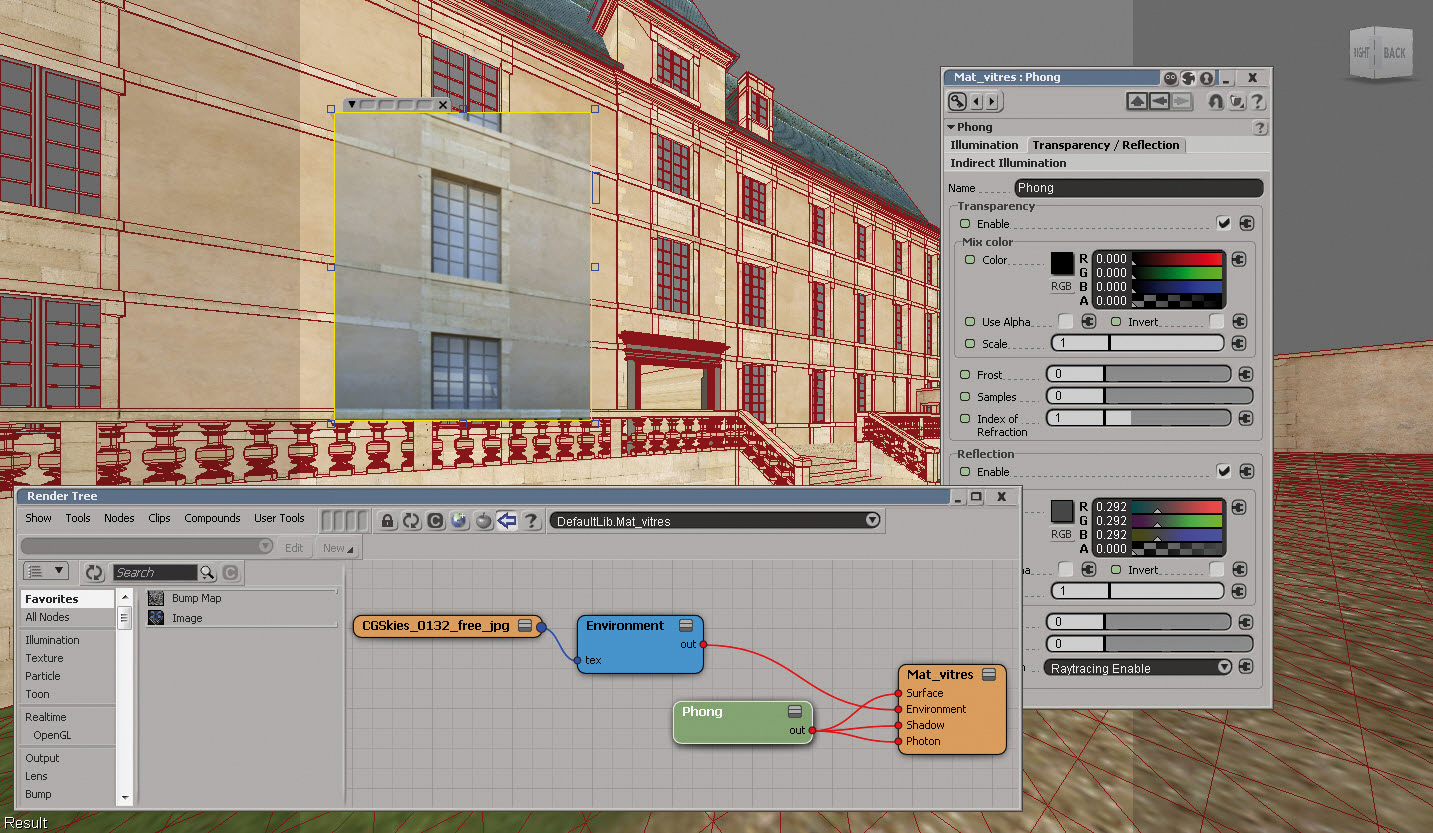Screen dimensions: 1433x833
Task: Collapse the Phong section triangle
Action: [x=951, y=127]
